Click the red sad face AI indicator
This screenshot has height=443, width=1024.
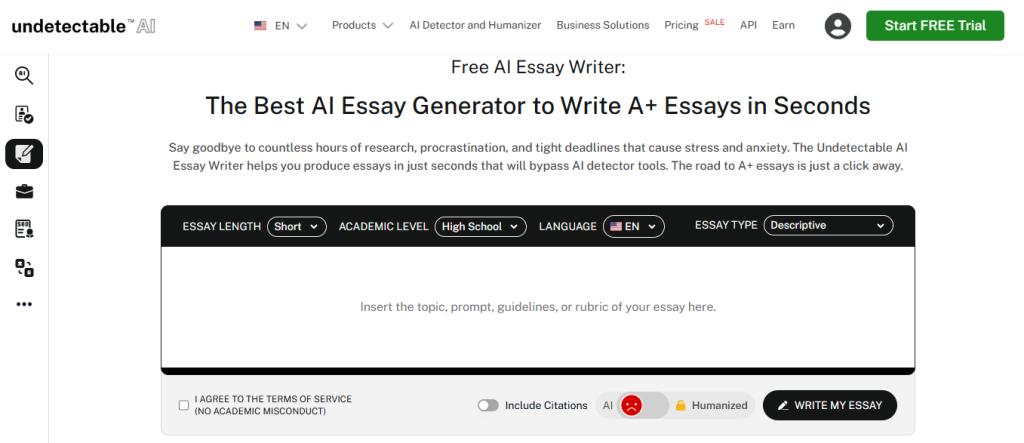tap(632, 405)
